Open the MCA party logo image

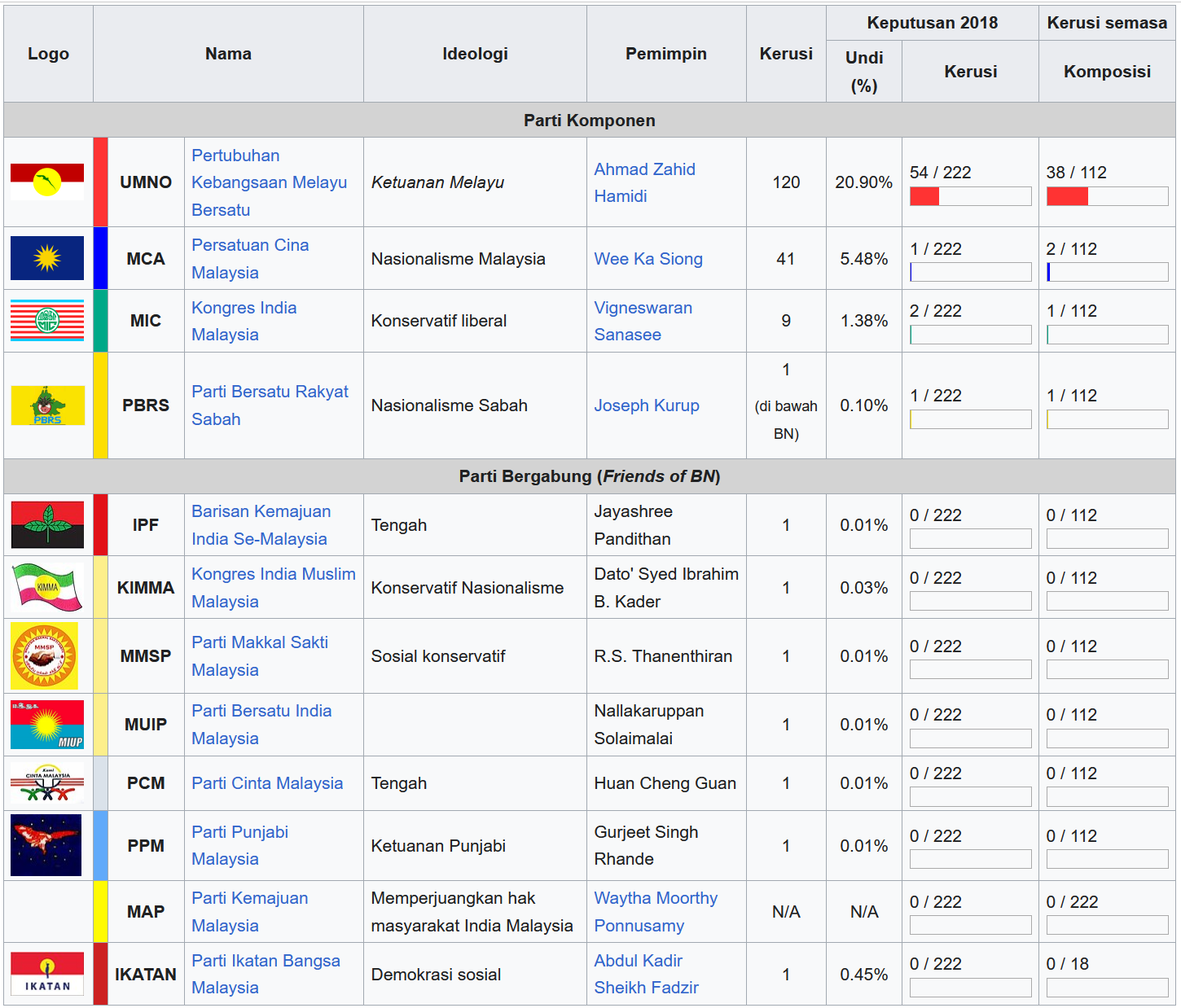47,258
